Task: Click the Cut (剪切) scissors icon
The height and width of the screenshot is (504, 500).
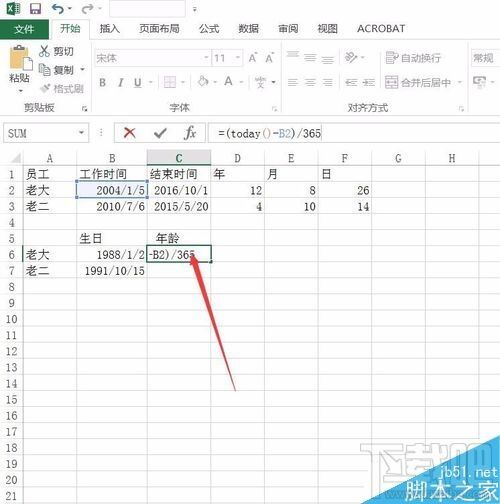Action: tap(44, 51)
